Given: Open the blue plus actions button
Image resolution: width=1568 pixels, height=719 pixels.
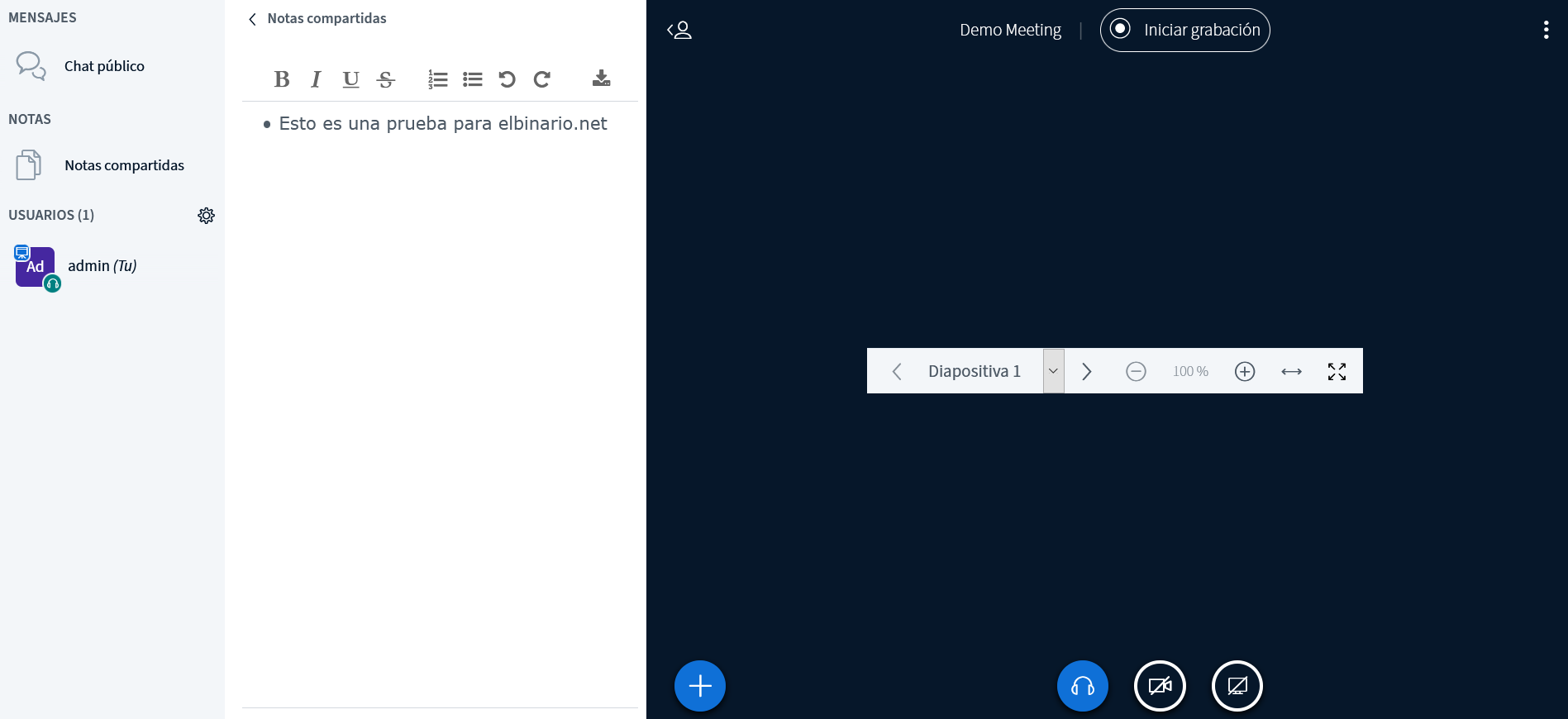Looking at the screenshot, I should (699, 686).
